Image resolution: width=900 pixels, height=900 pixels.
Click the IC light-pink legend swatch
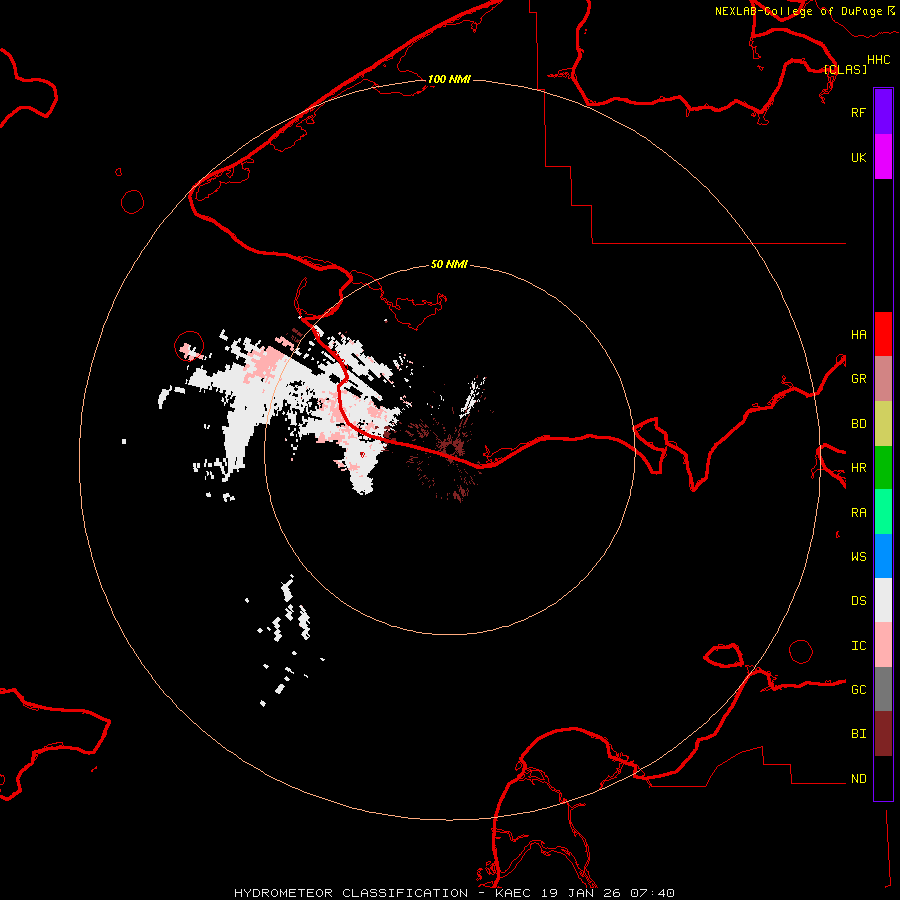point(883,645)
